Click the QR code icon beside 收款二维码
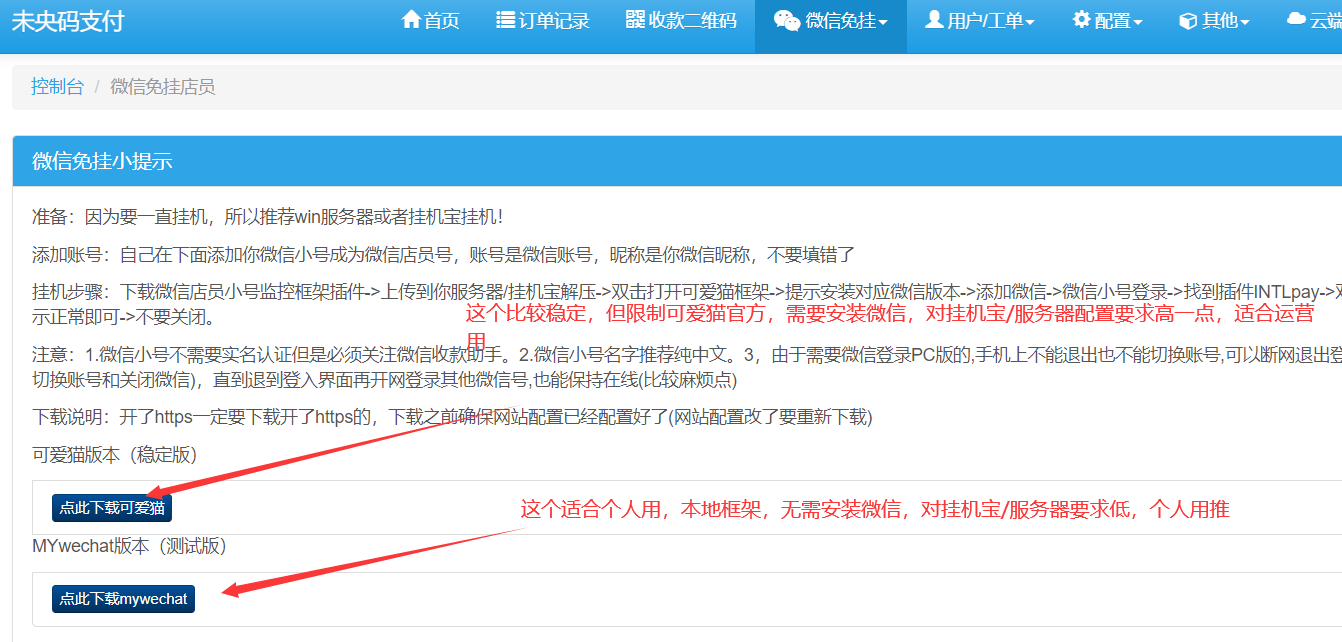Screen dimensions: 1342x642 pyautogui.click(x=635, y=20)
